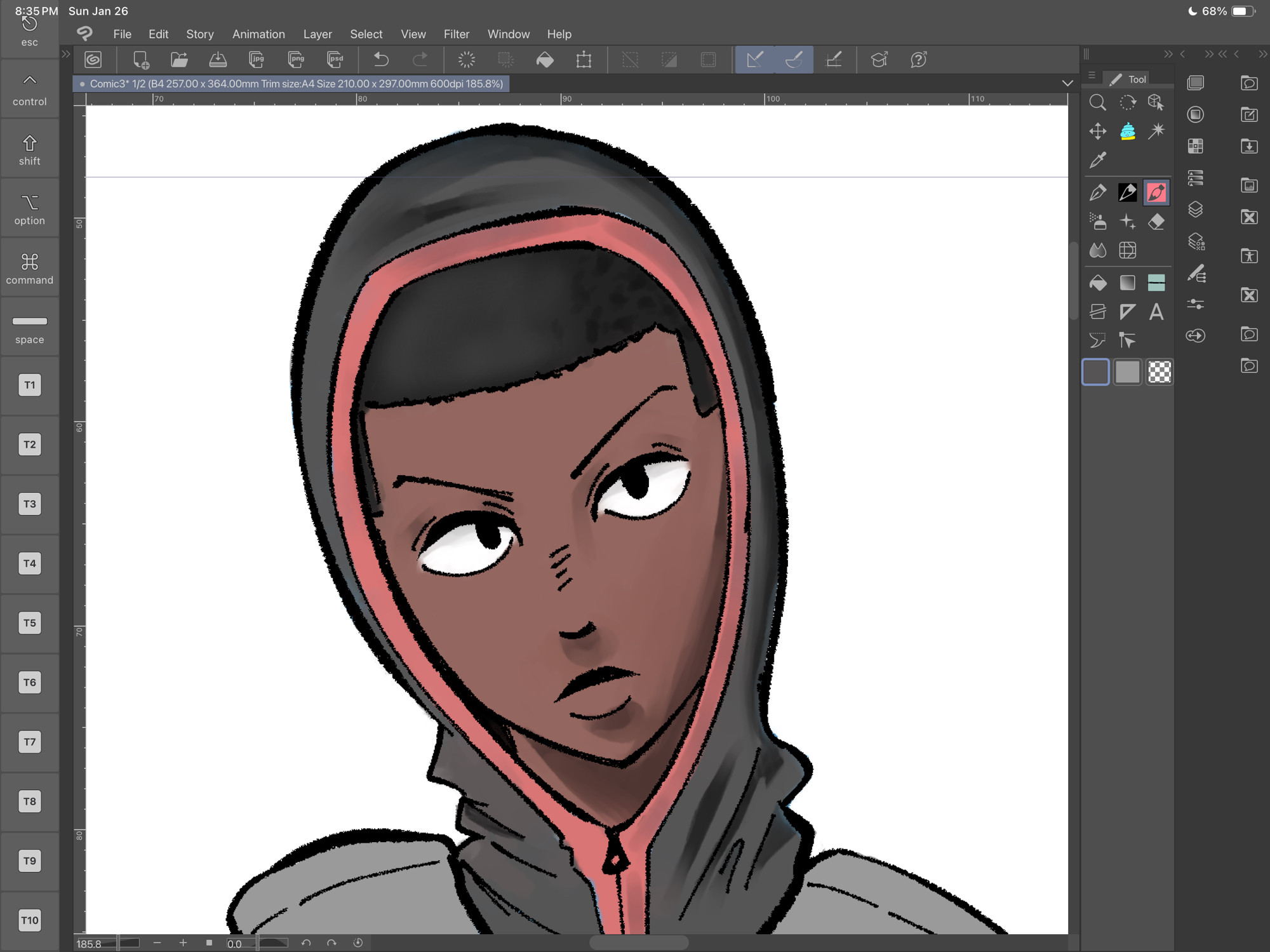Select the Zoom magnifier tool
1270x952 pixels.
pyautogui.click(x=1097, y=102)
